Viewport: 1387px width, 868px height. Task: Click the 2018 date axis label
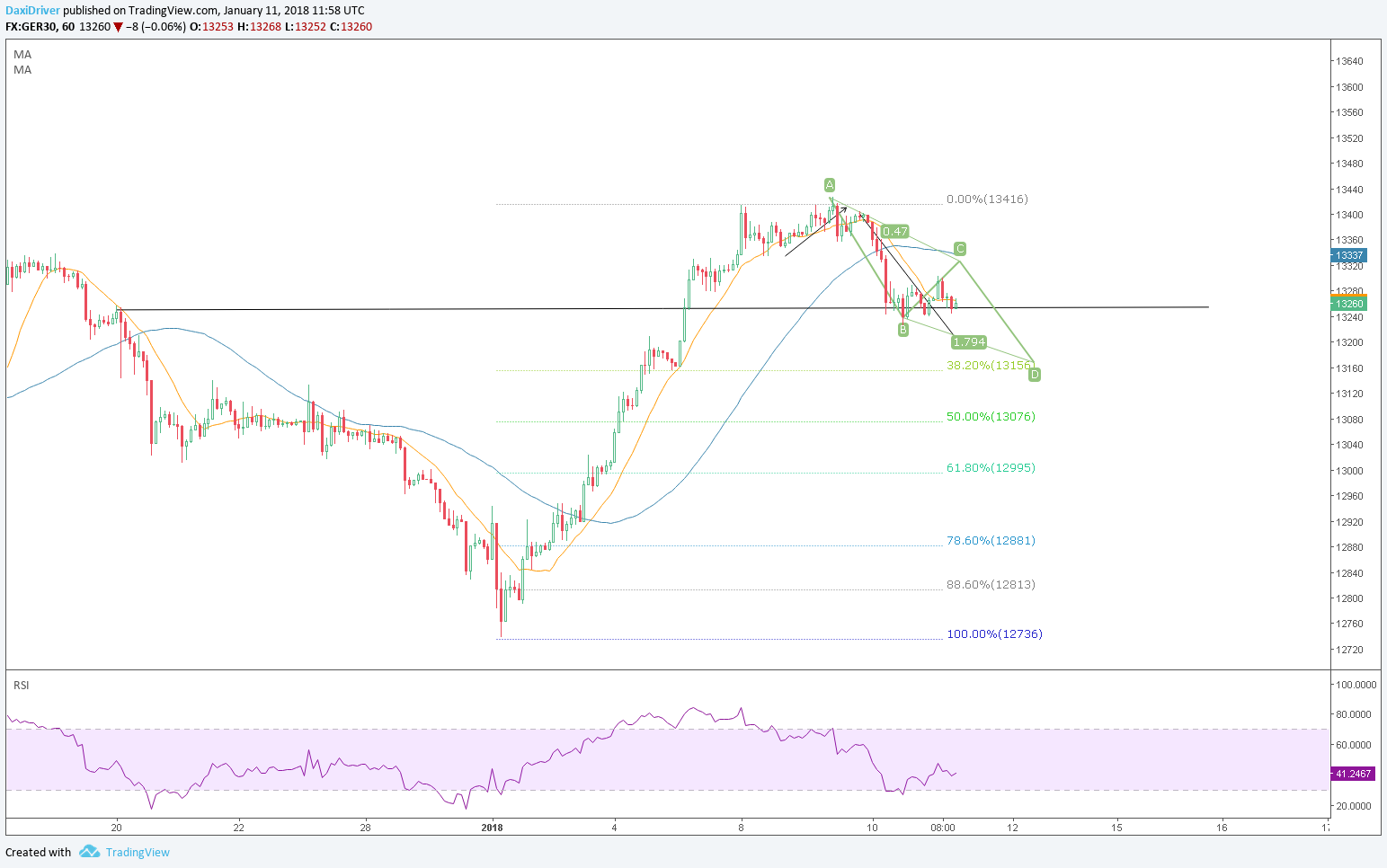pos(492,828)
